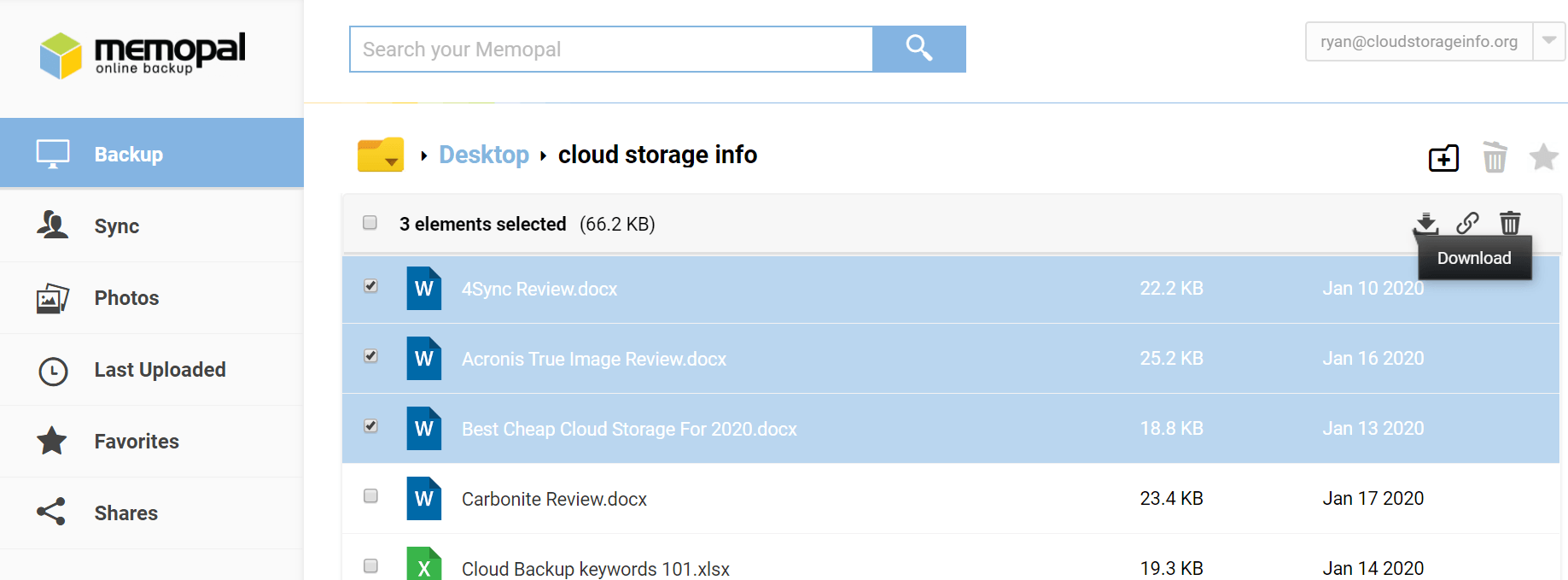
Task: Open the Sync section in sidebar
Action: pos(117,226)
